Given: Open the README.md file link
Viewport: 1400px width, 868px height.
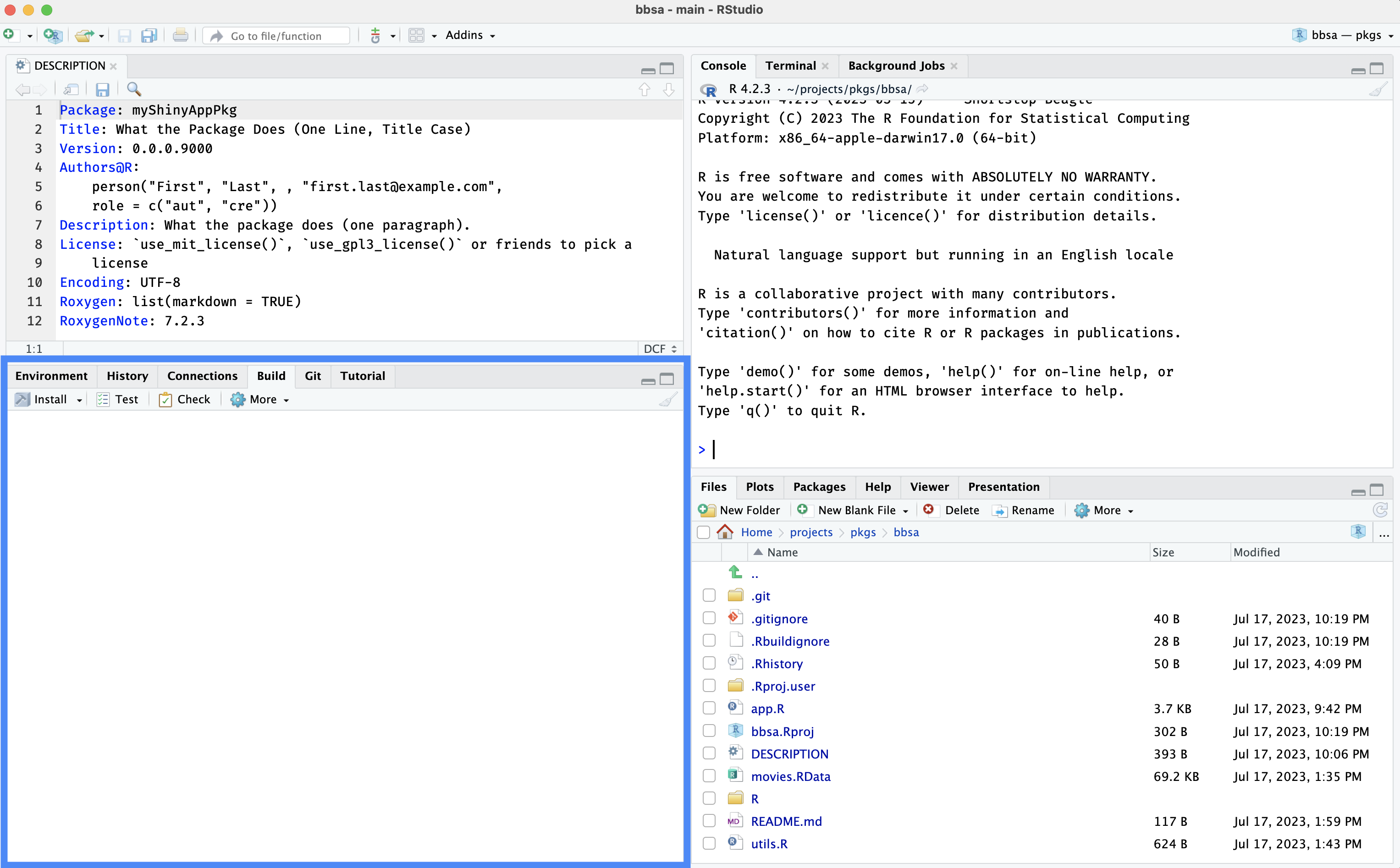Looking at the screenshot, I should [x=786, y=821].
